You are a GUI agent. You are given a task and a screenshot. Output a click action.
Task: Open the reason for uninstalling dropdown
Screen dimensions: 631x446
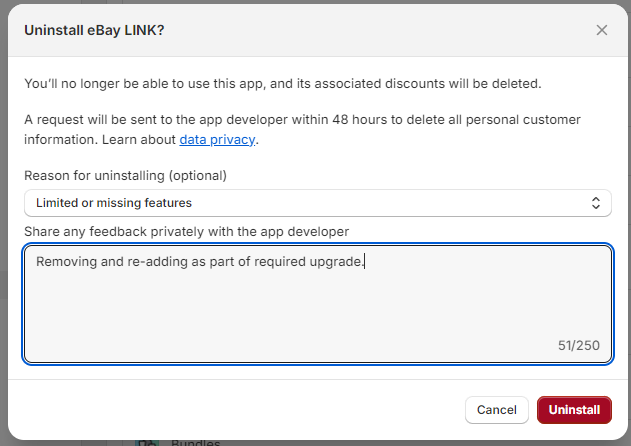[318, 203]
